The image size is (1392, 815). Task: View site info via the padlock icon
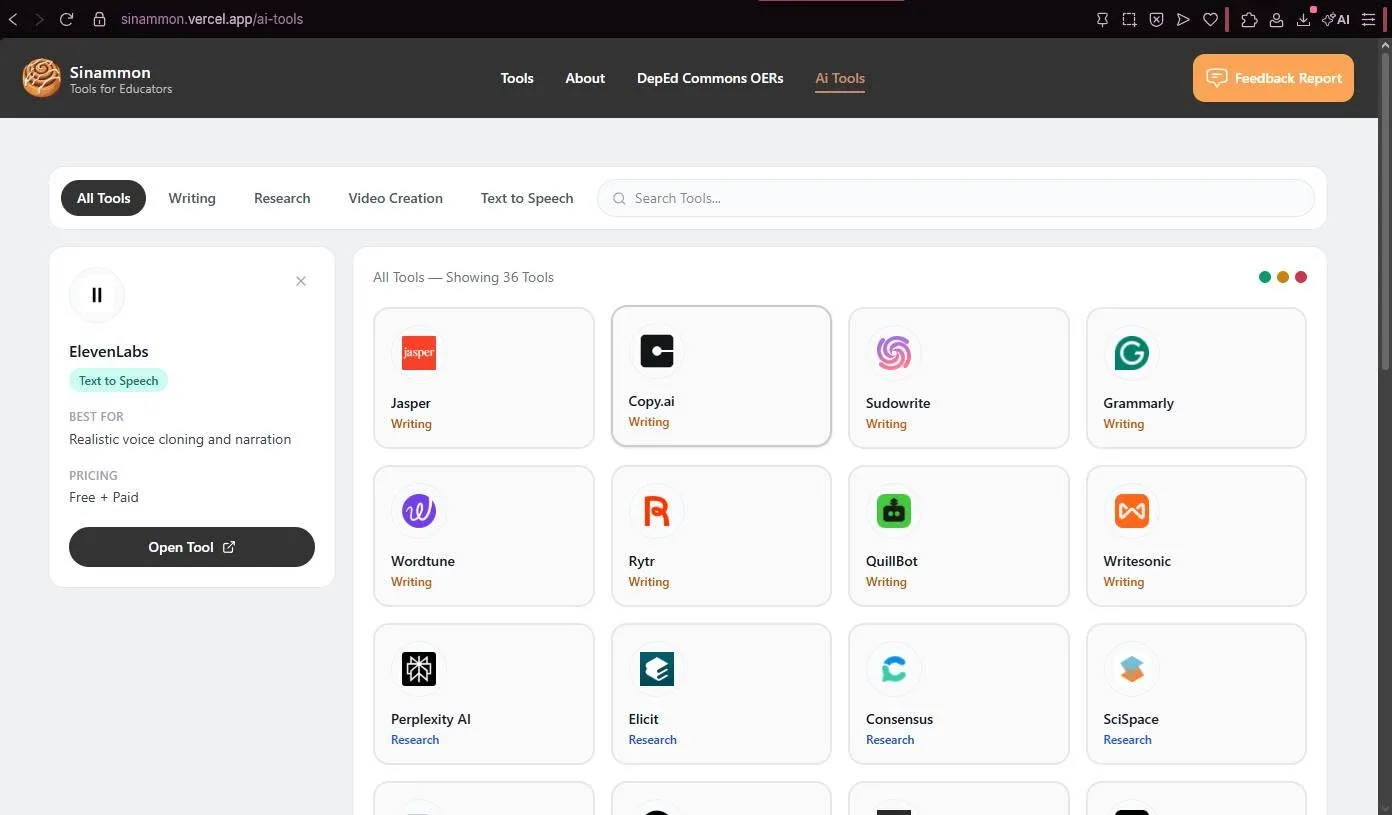tap(99, 19)
